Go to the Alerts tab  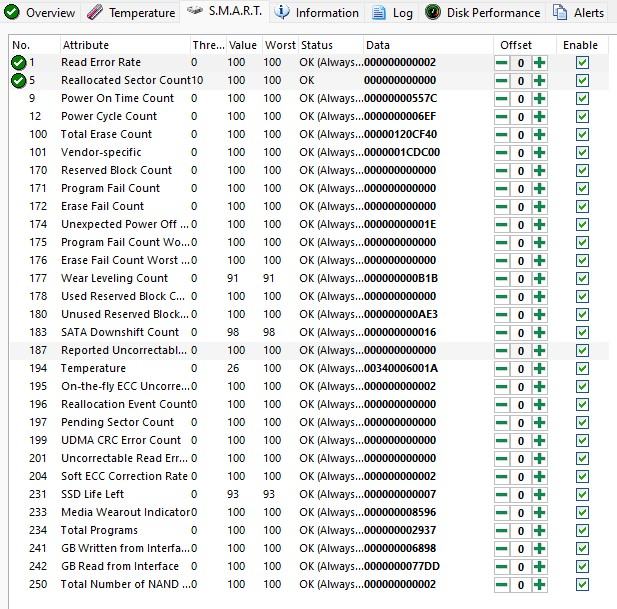(578, 13)
